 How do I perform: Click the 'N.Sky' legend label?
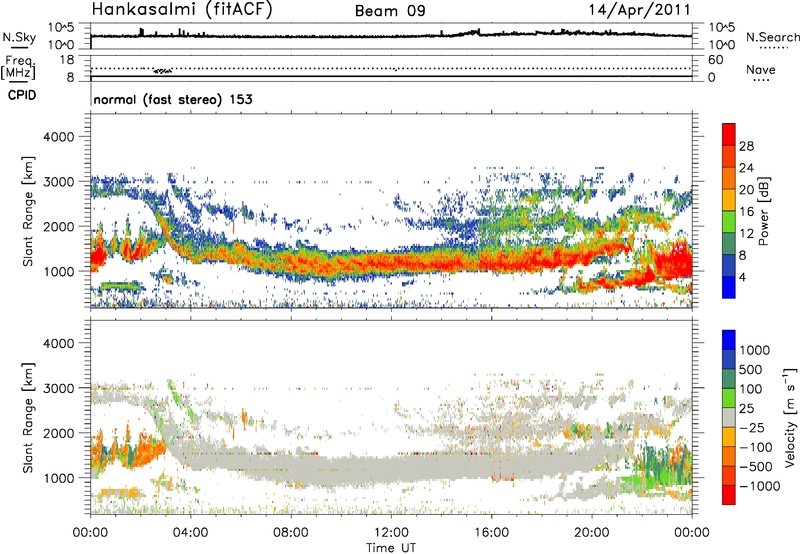click(19, 37)
